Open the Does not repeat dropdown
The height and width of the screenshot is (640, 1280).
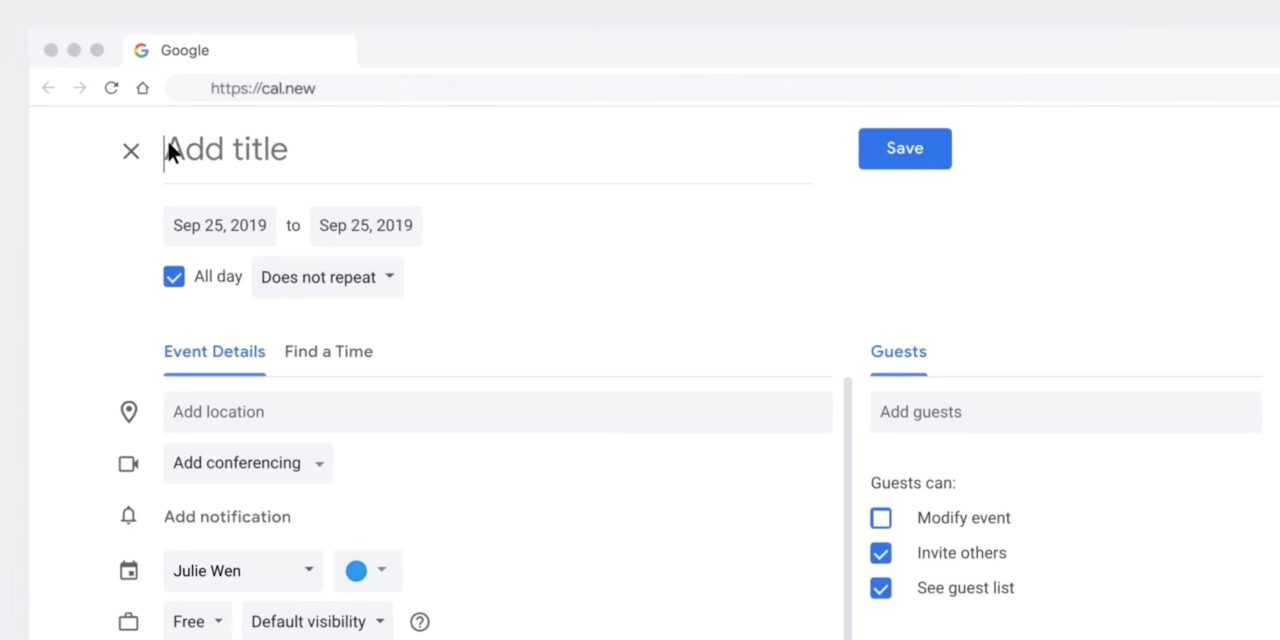click(327, 277)
